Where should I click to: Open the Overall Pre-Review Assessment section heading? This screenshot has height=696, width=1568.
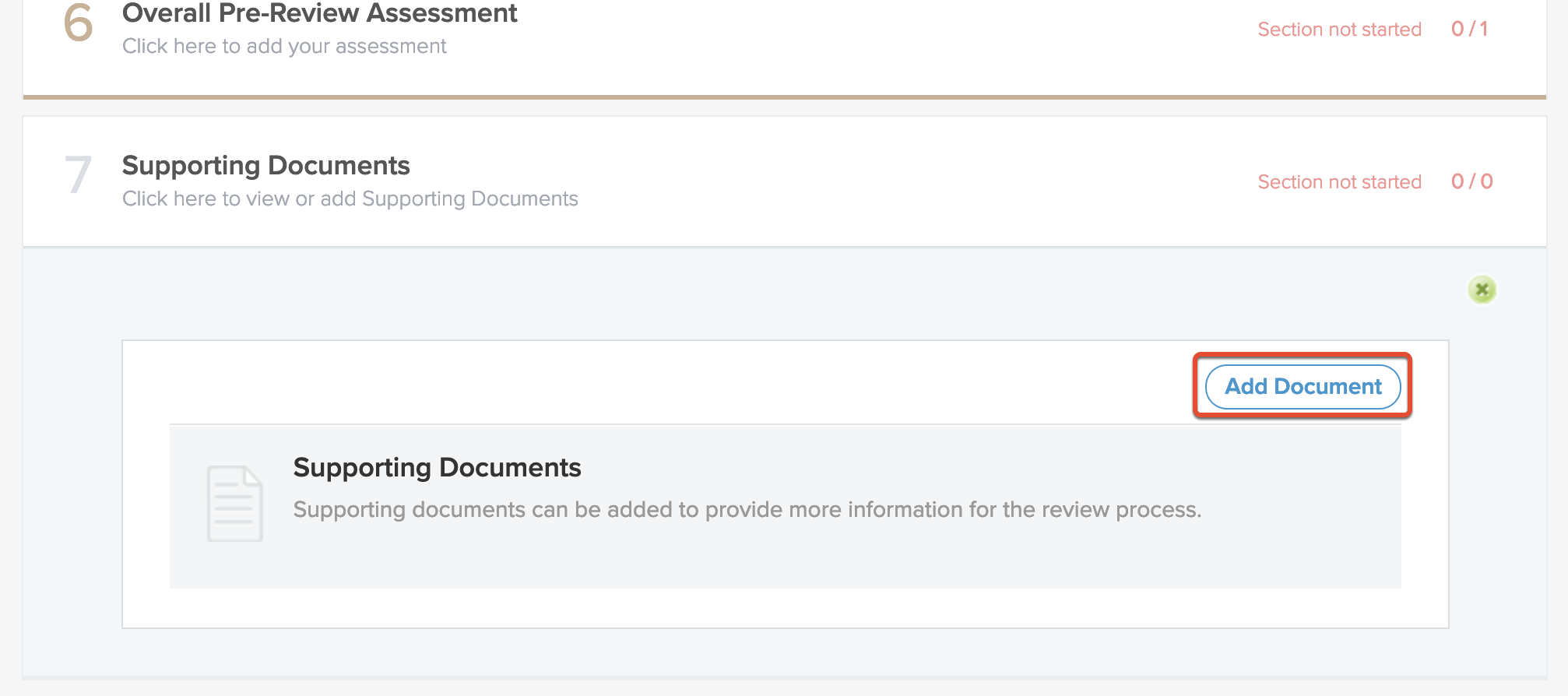pyautogui.click(x=319, y=13)
